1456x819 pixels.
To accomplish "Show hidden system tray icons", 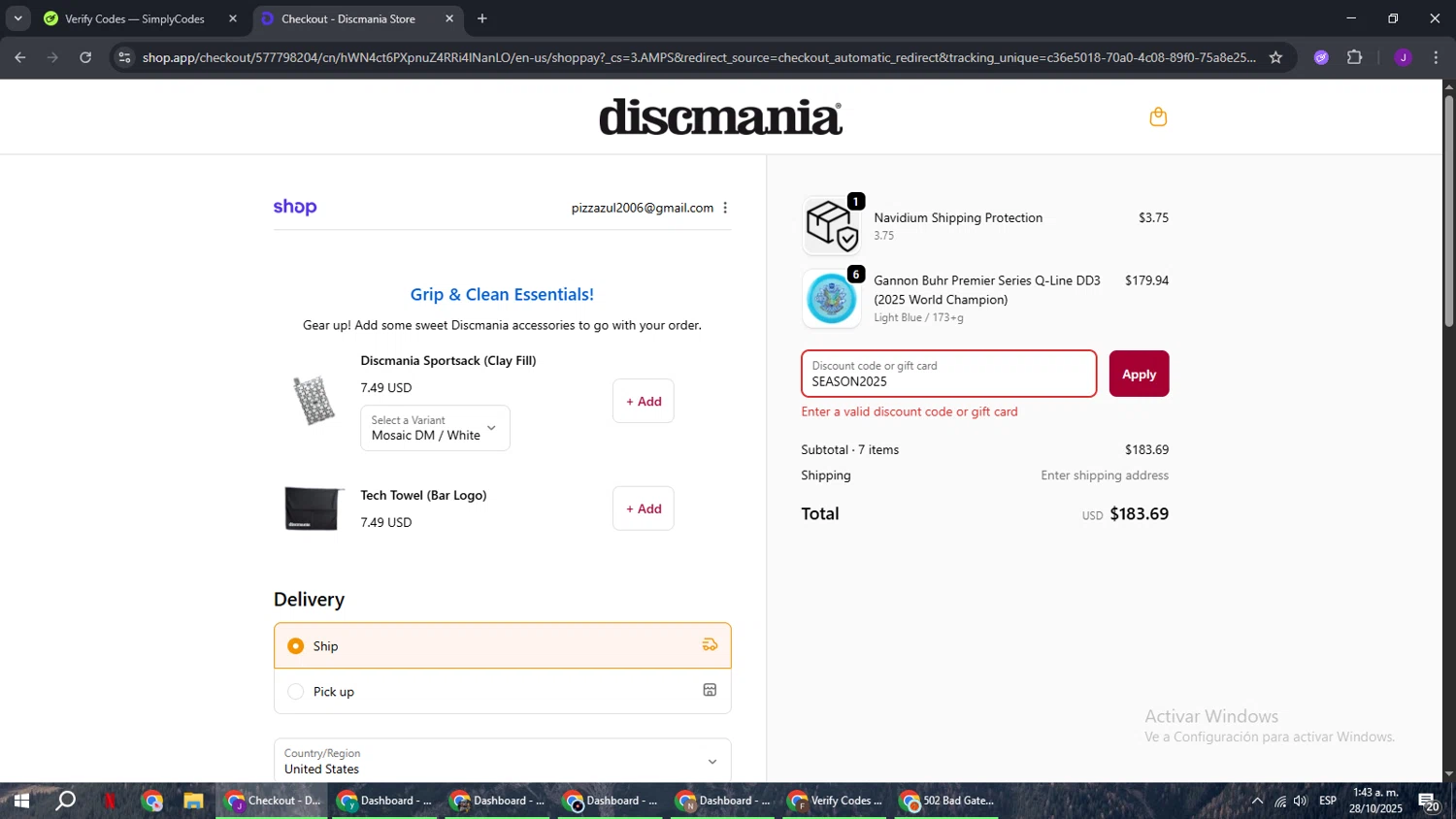I will [x=1257, y=801].
